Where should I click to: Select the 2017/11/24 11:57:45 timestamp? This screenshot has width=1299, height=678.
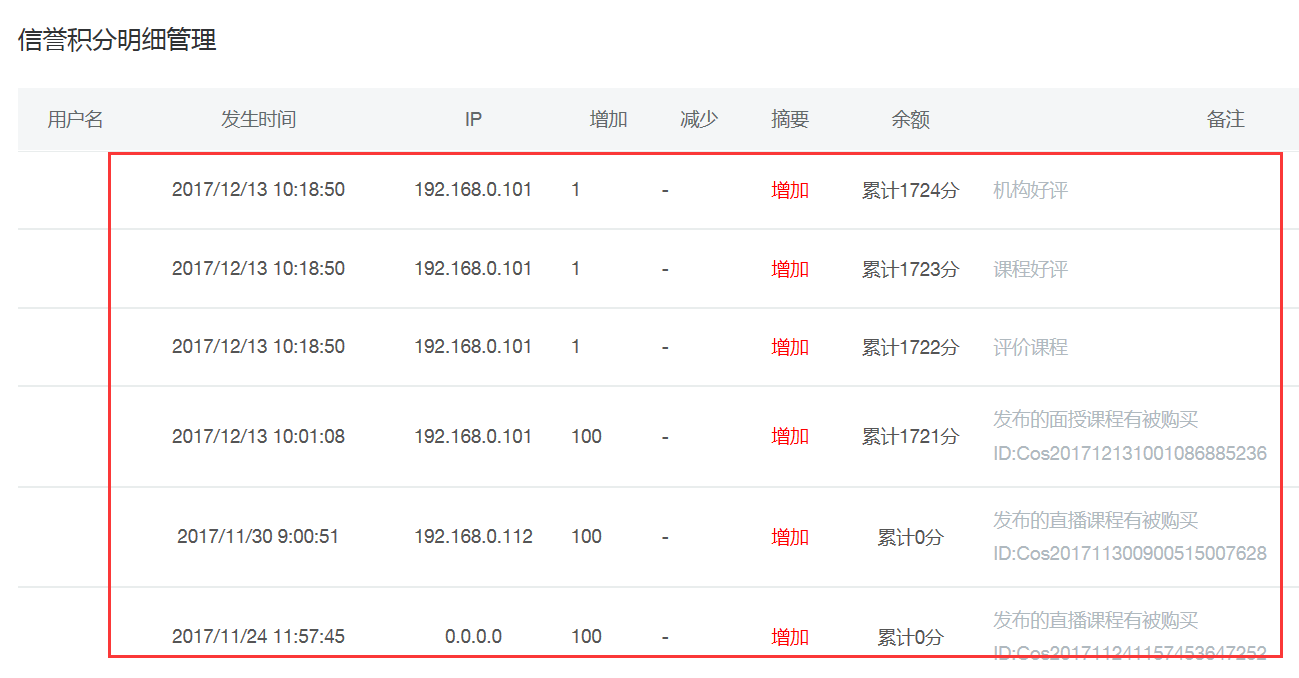click(x=258, y=637)
